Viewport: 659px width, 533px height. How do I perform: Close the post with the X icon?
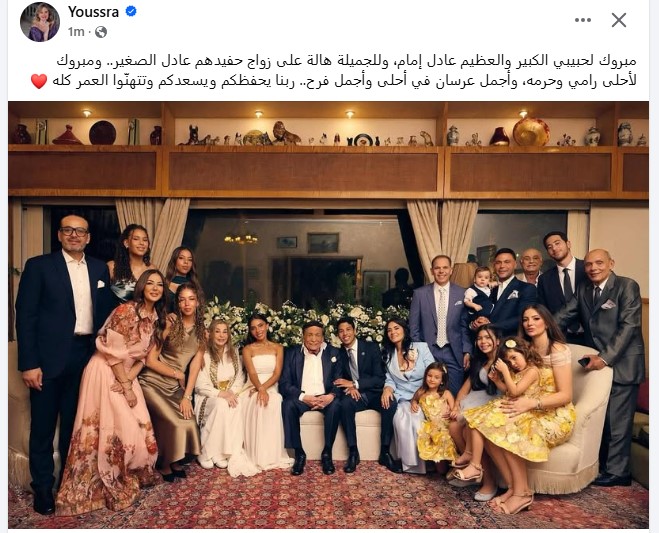point(619,20)
